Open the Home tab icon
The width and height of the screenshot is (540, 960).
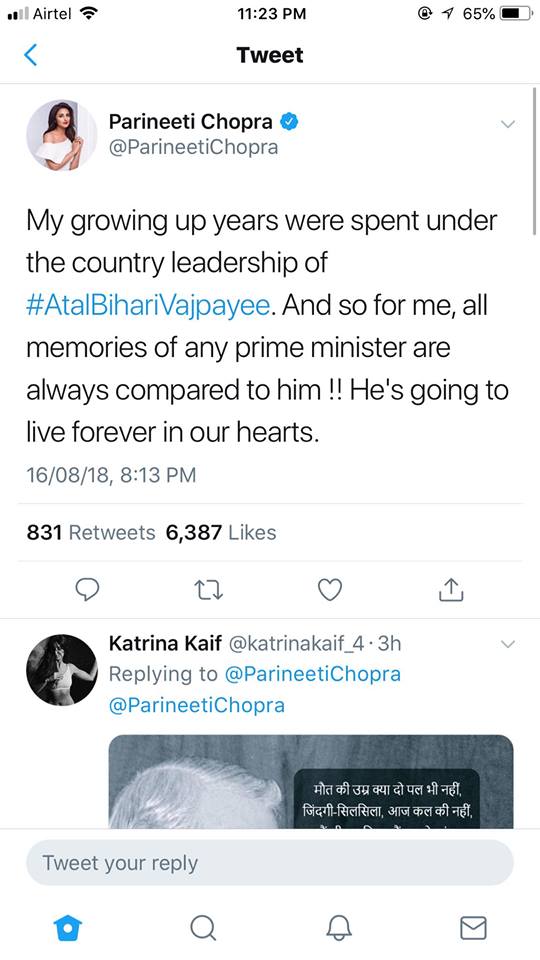[67, 928]
